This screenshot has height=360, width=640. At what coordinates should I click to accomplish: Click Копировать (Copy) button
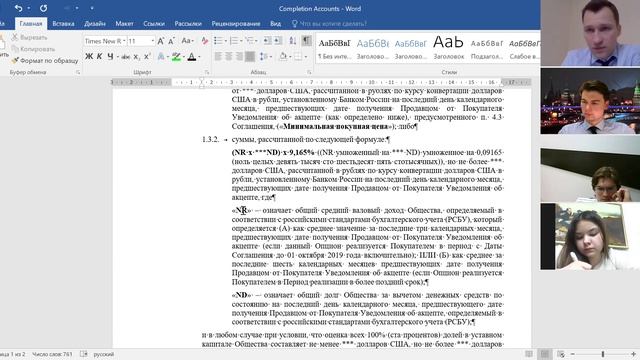(33, 49)
